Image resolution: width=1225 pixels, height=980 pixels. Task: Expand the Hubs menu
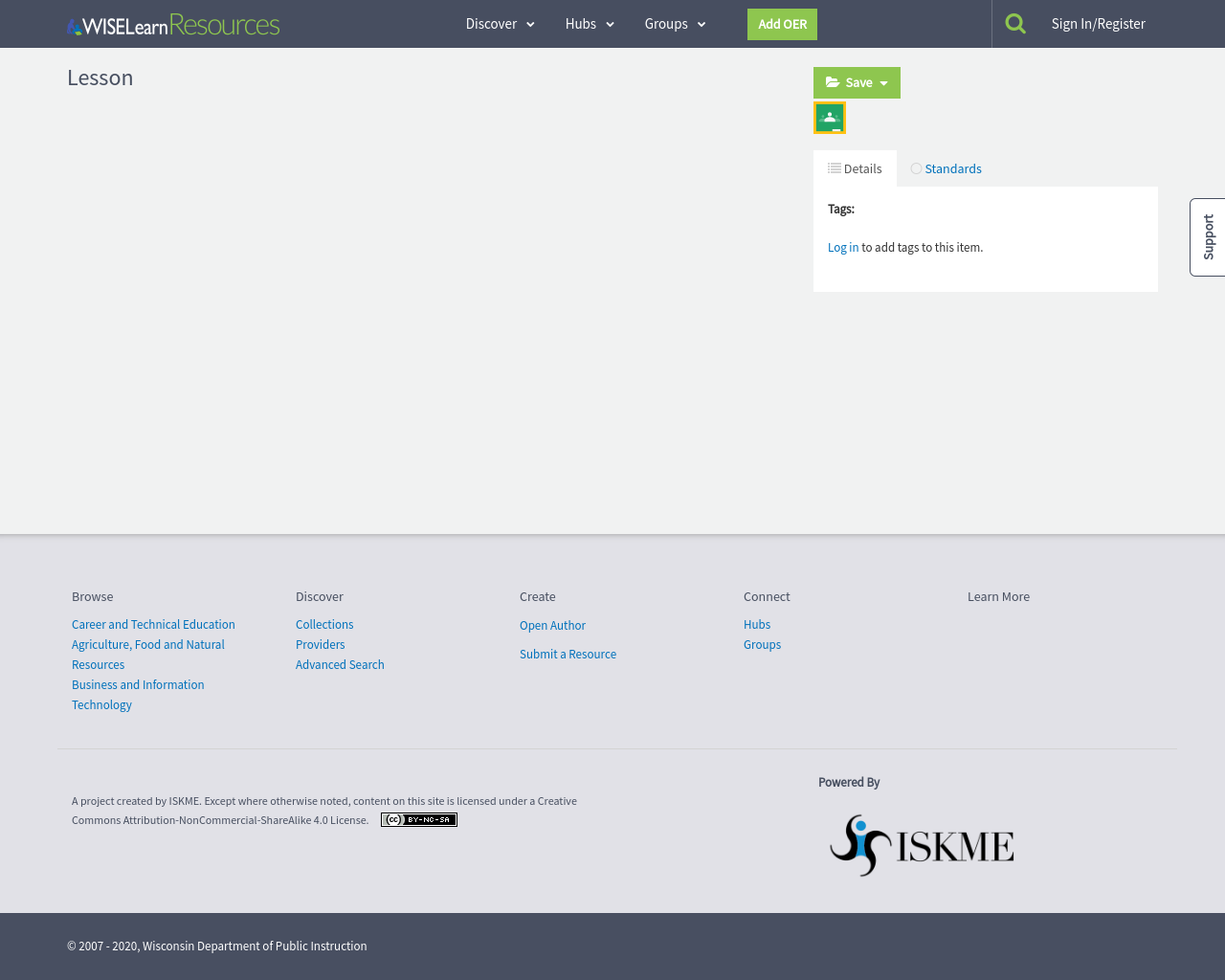590,24
